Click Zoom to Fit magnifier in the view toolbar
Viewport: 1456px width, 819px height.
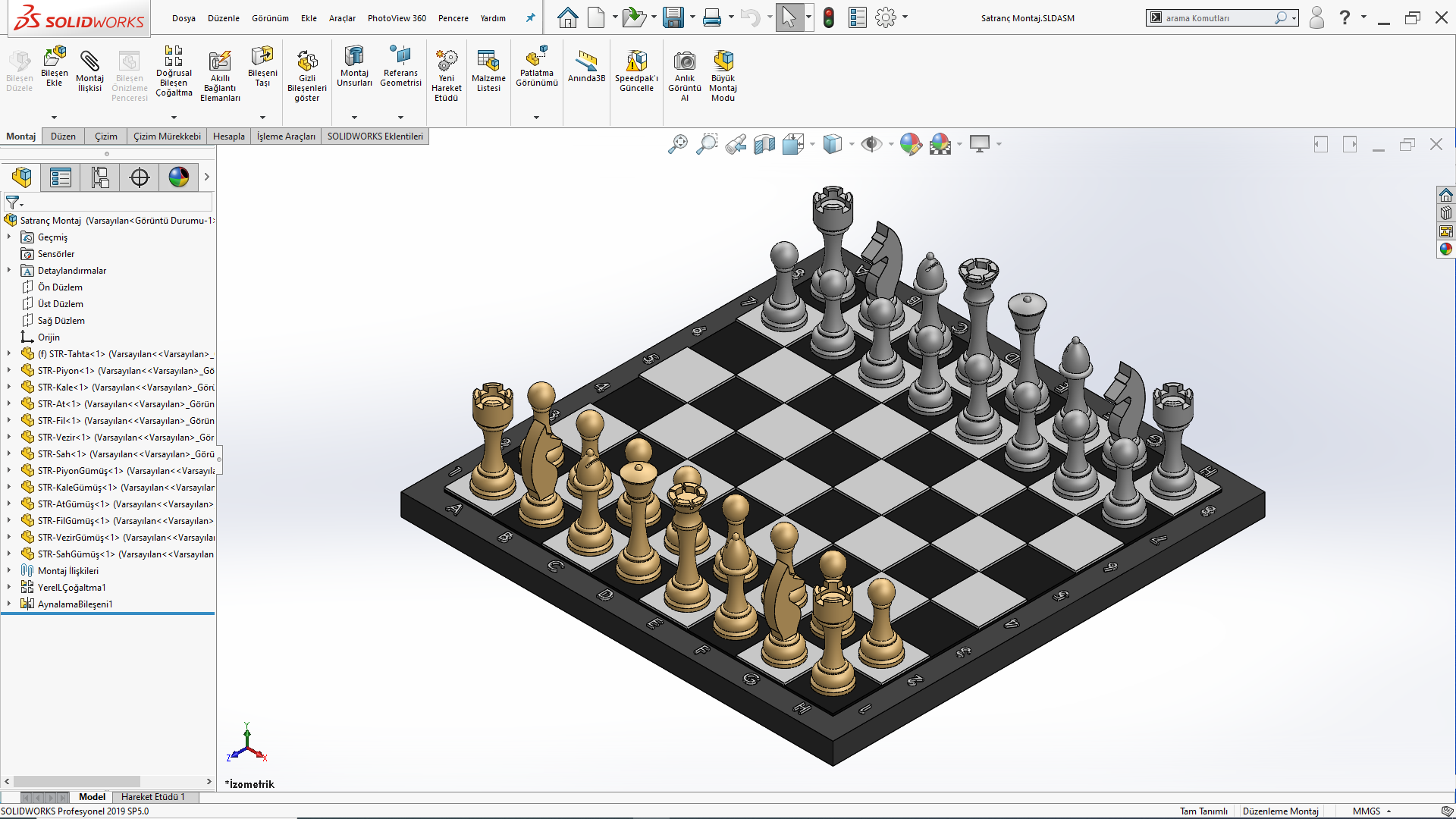pyautogui.click(x=677, y=144)
